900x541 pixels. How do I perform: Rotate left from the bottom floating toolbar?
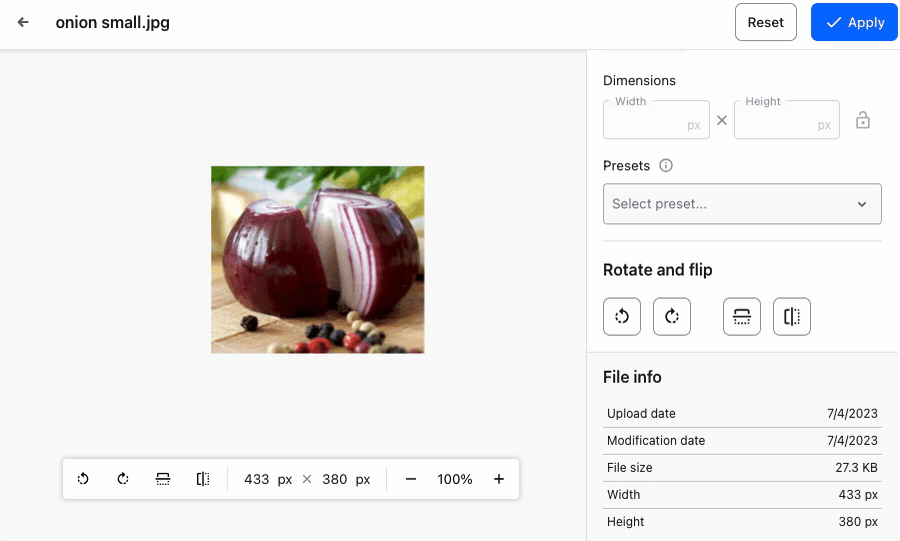(x=84, y=479)
